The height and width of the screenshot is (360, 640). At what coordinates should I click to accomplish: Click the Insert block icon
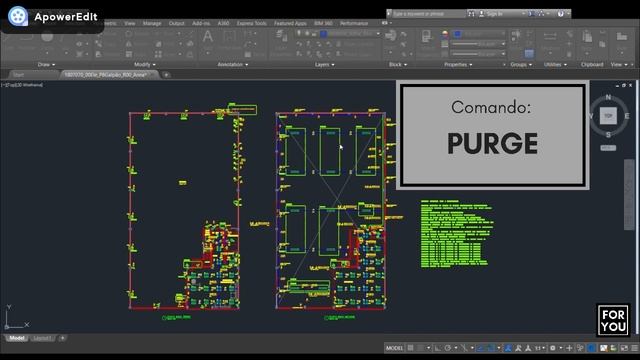(x=390, y=36)
